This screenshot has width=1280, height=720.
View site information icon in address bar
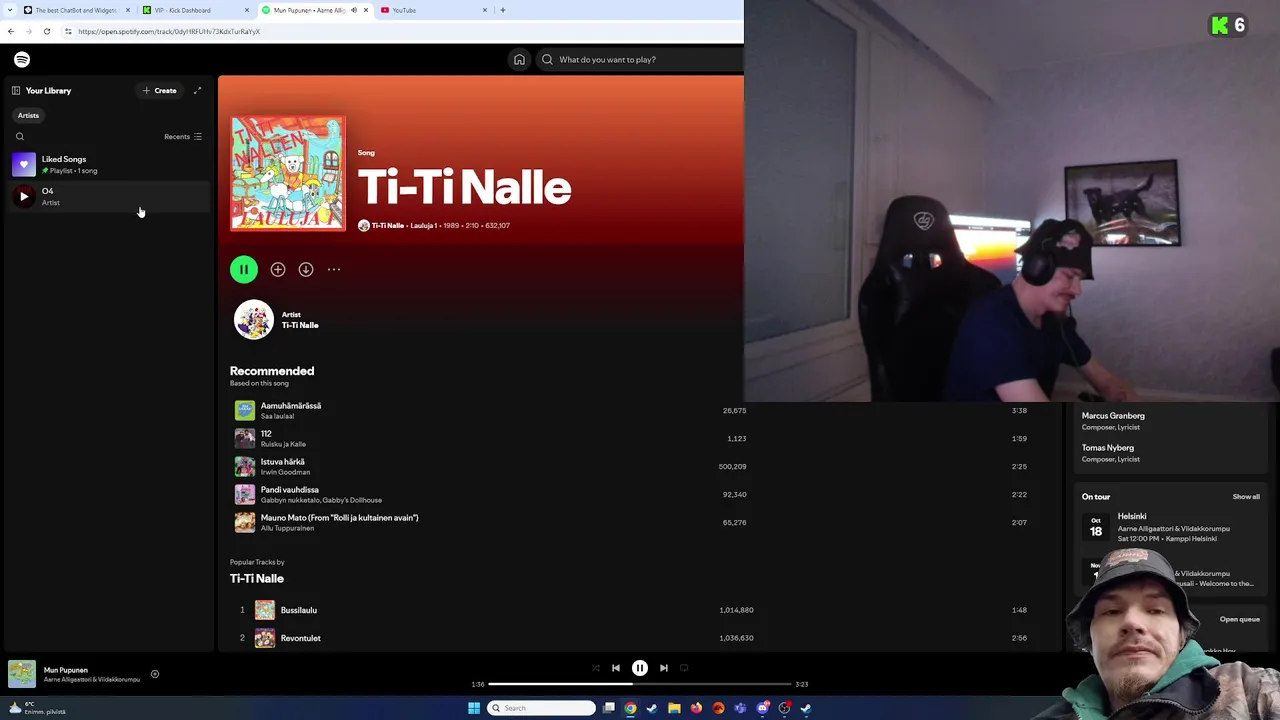tap(68, 31)
